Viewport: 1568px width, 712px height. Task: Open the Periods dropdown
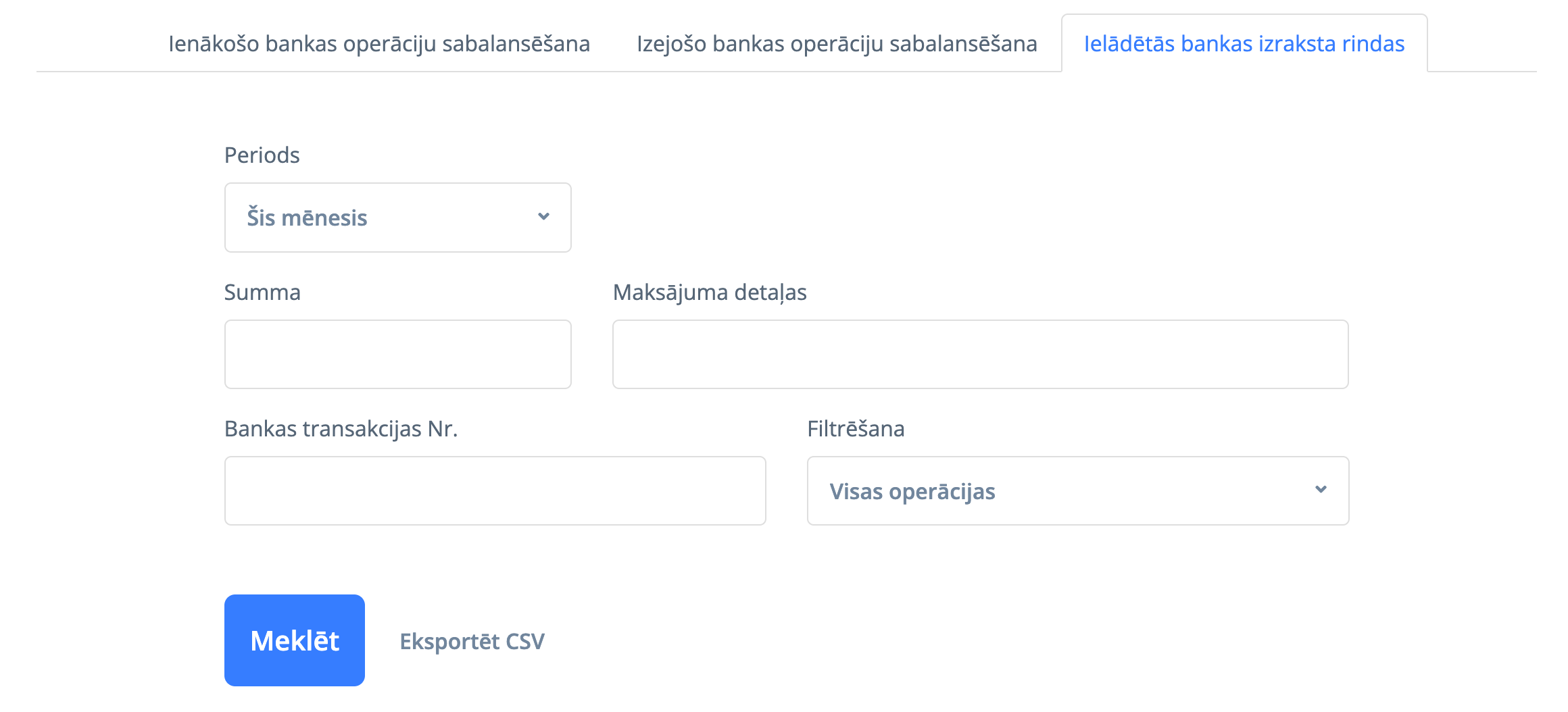397,218
